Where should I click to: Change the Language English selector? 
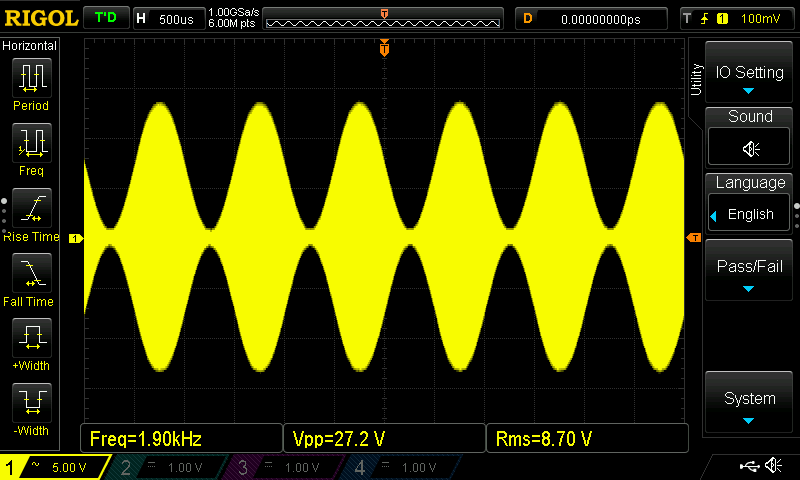[x=749, y=214]
